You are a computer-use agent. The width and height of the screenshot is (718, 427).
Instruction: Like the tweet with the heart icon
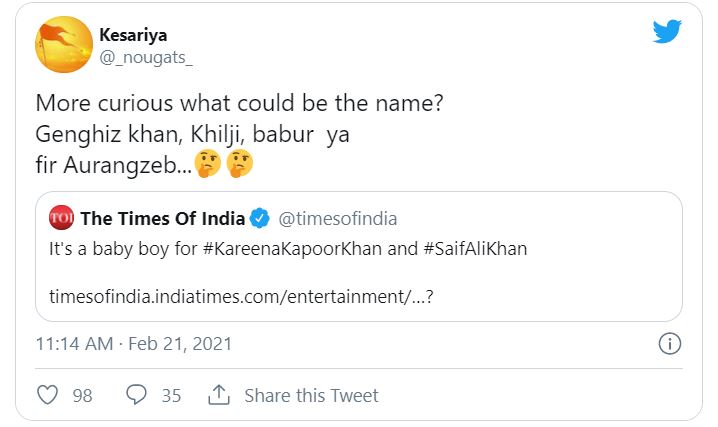(x=47, y=395)
